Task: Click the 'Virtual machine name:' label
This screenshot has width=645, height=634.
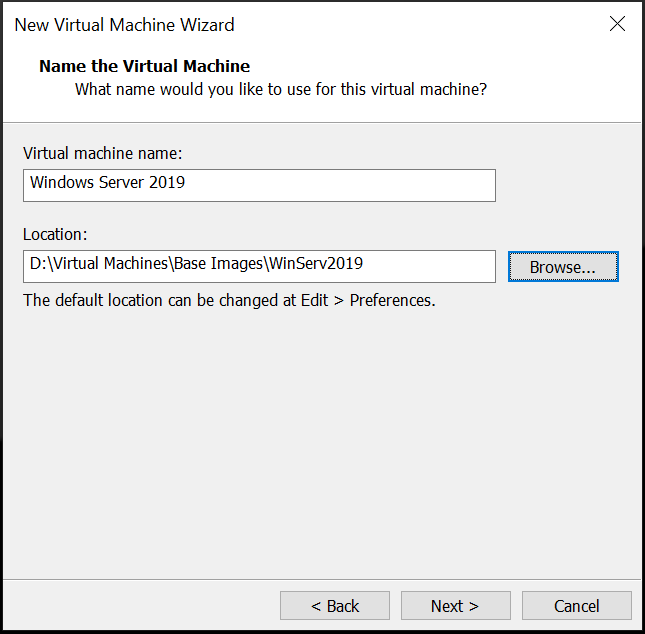Action: 102,153
